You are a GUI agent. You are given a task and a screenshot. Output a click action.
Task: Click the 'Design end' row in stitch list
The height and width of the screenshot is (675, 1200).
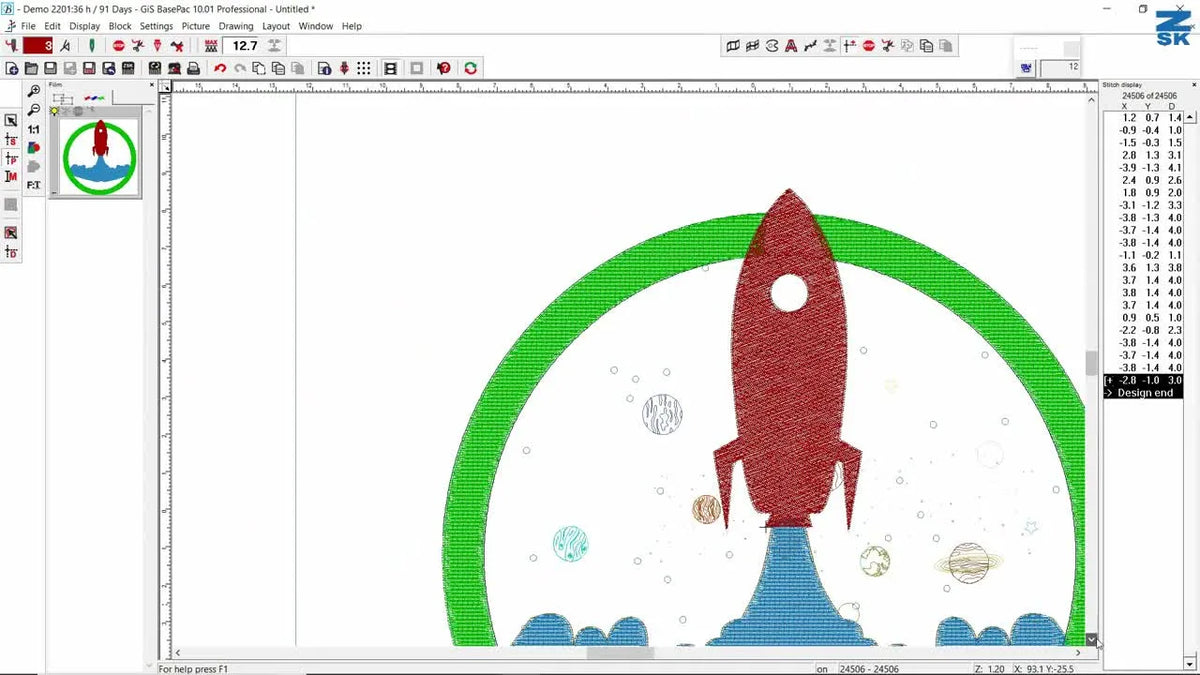pyautogui.click(x=1143, y=393)
